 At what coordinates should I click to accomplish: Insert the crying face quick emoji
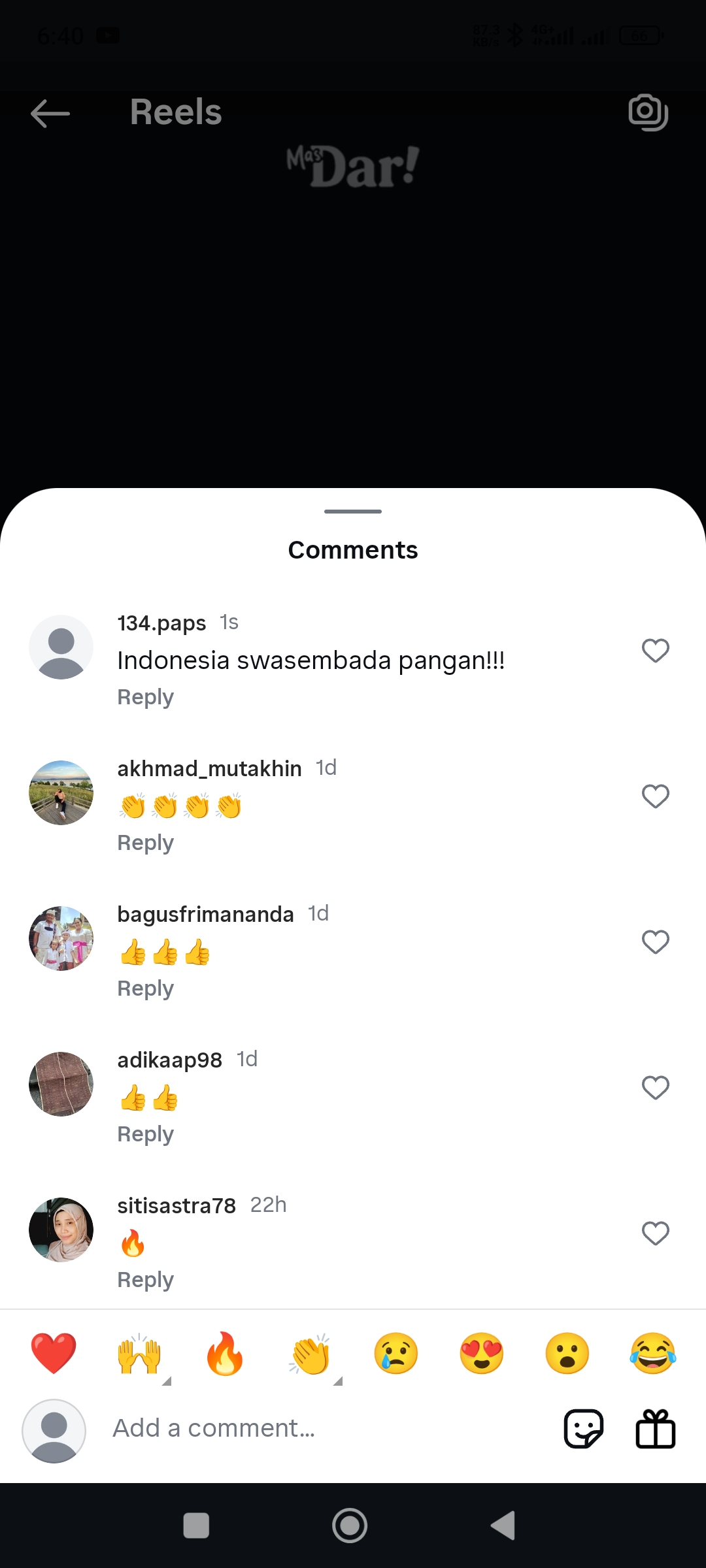pos(396,1354)
